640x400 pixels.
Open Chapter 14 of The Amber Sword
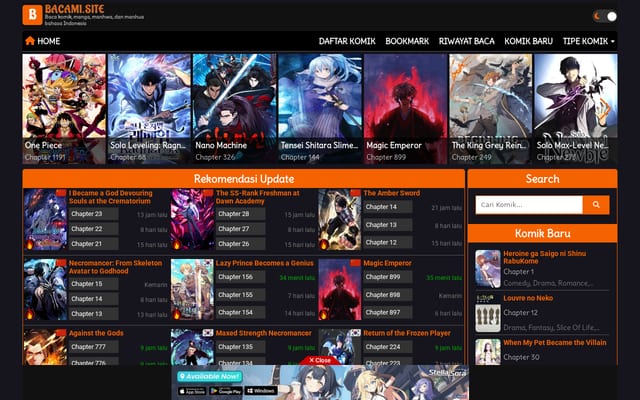click(x=388, y=207)
